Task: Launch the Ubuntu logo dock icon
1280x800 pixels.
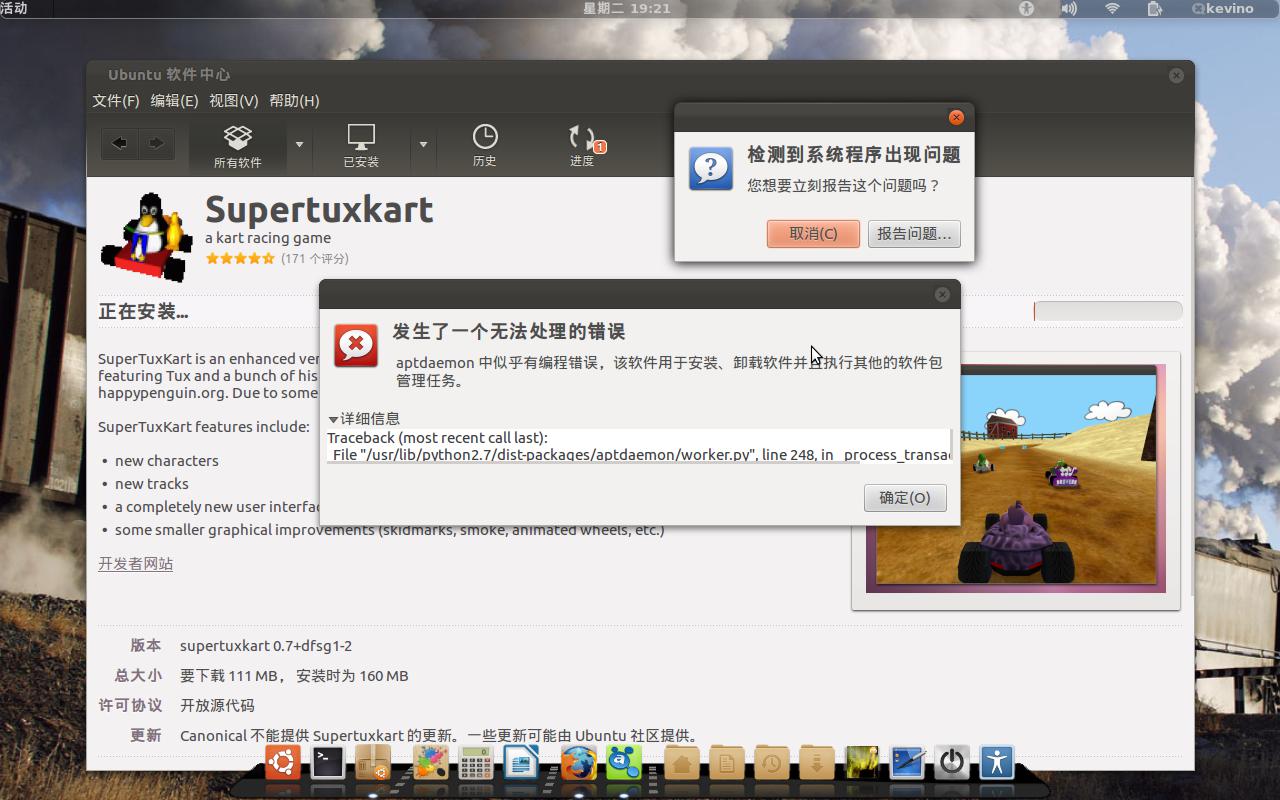Action: (x=282, y=763)
